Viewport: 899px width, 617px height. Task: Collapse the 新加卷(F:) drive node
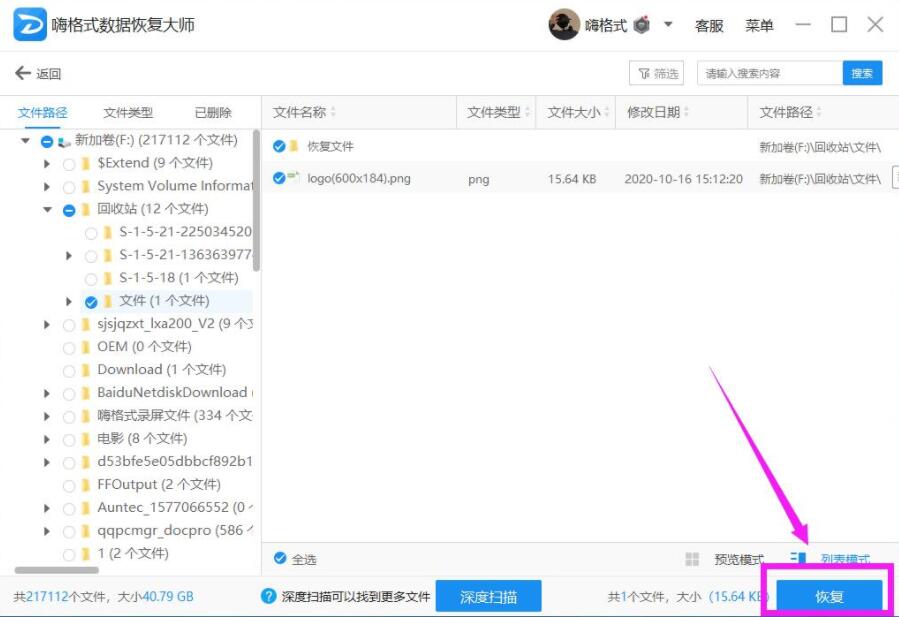tap(25, 140)
